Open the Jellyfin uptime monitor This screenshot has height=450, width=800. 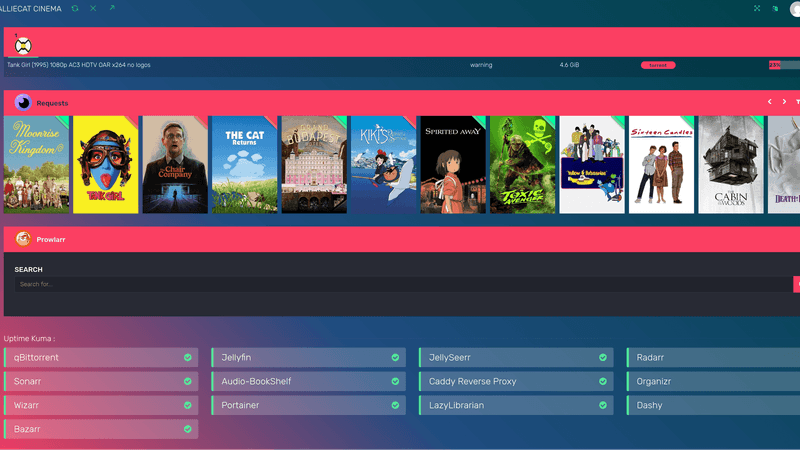click(x=309, y=358)
